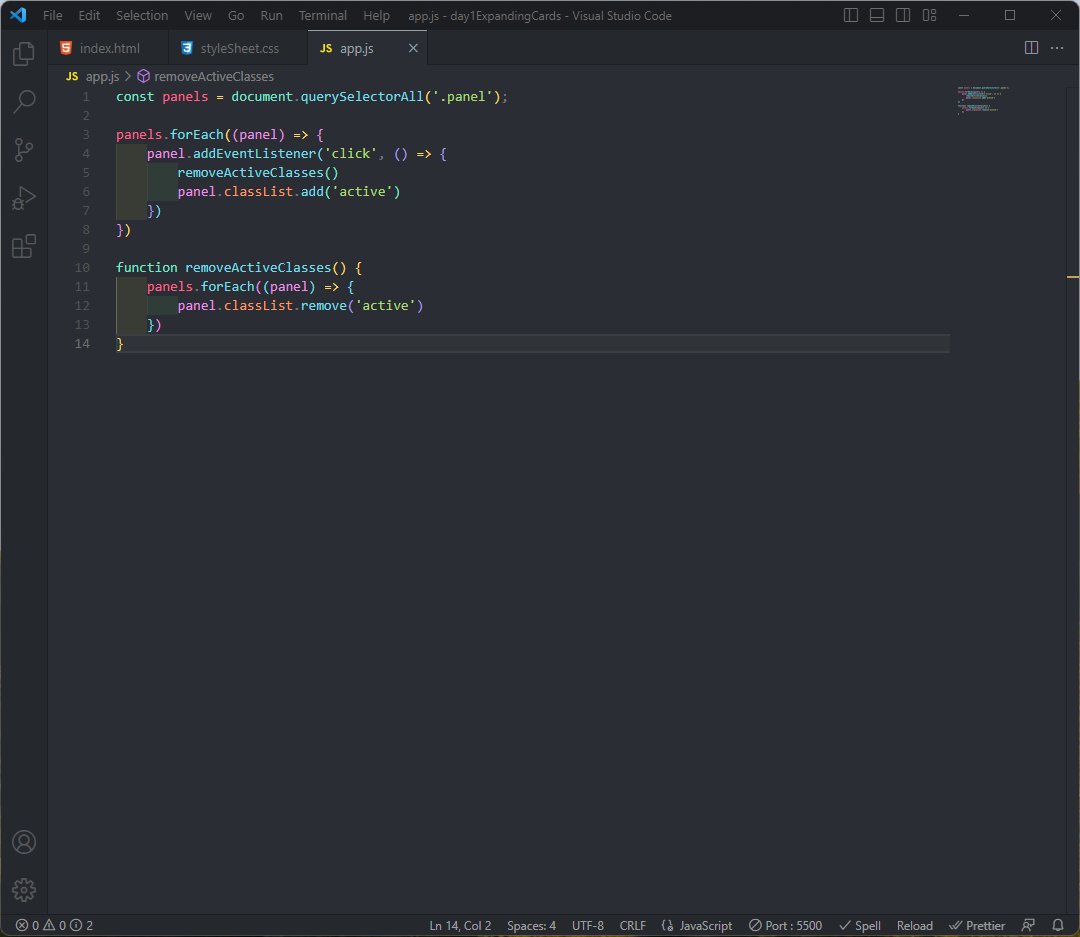Open the editor More Actions ellipsis
1080x937 pixels.
pyautogui.click(x=1057, y=48)
